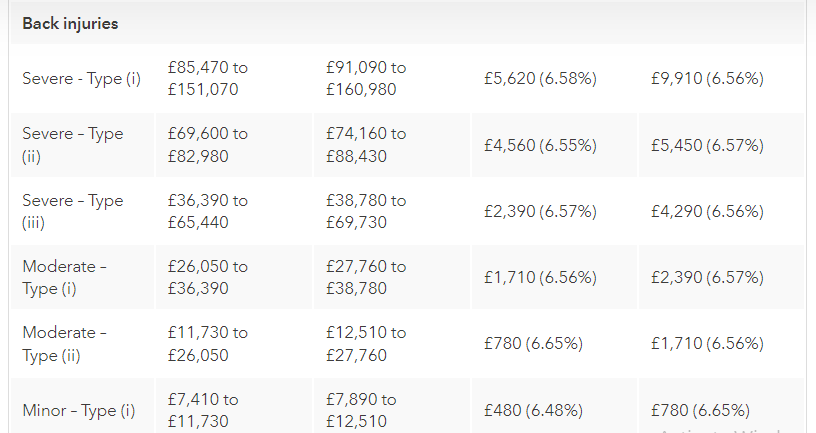
Task: Select the Minor - Type (i) row label
Action: tap(78, 410)
